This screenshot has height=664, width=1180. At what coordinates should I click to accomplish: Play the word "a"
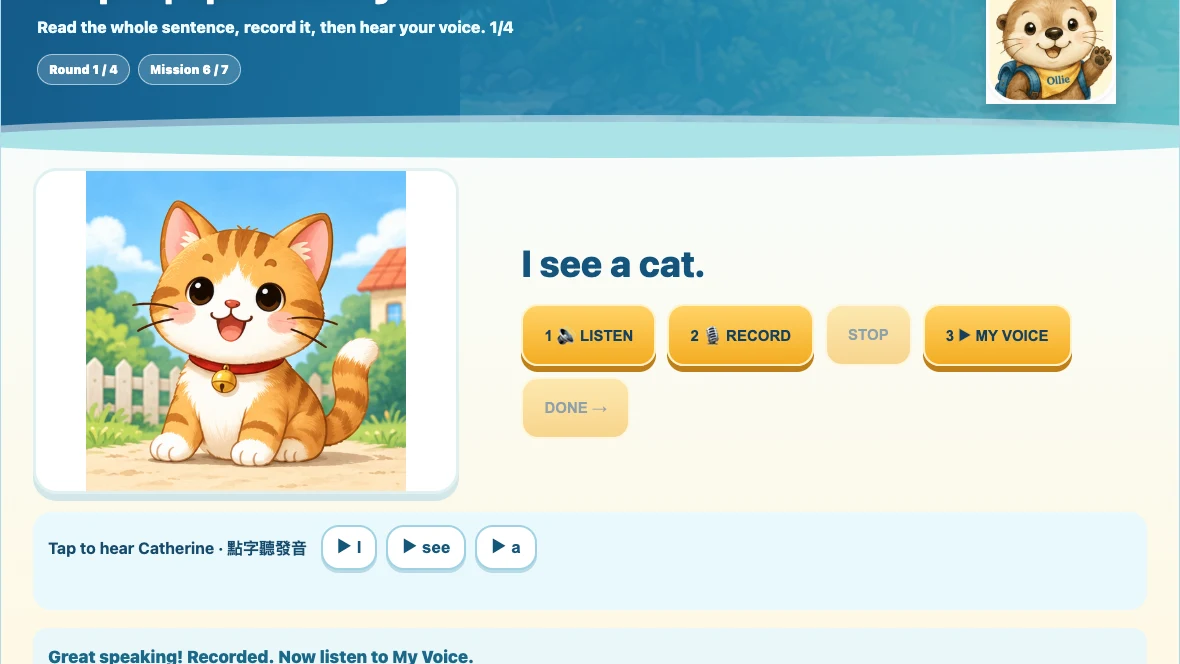[x=506, y=547]
